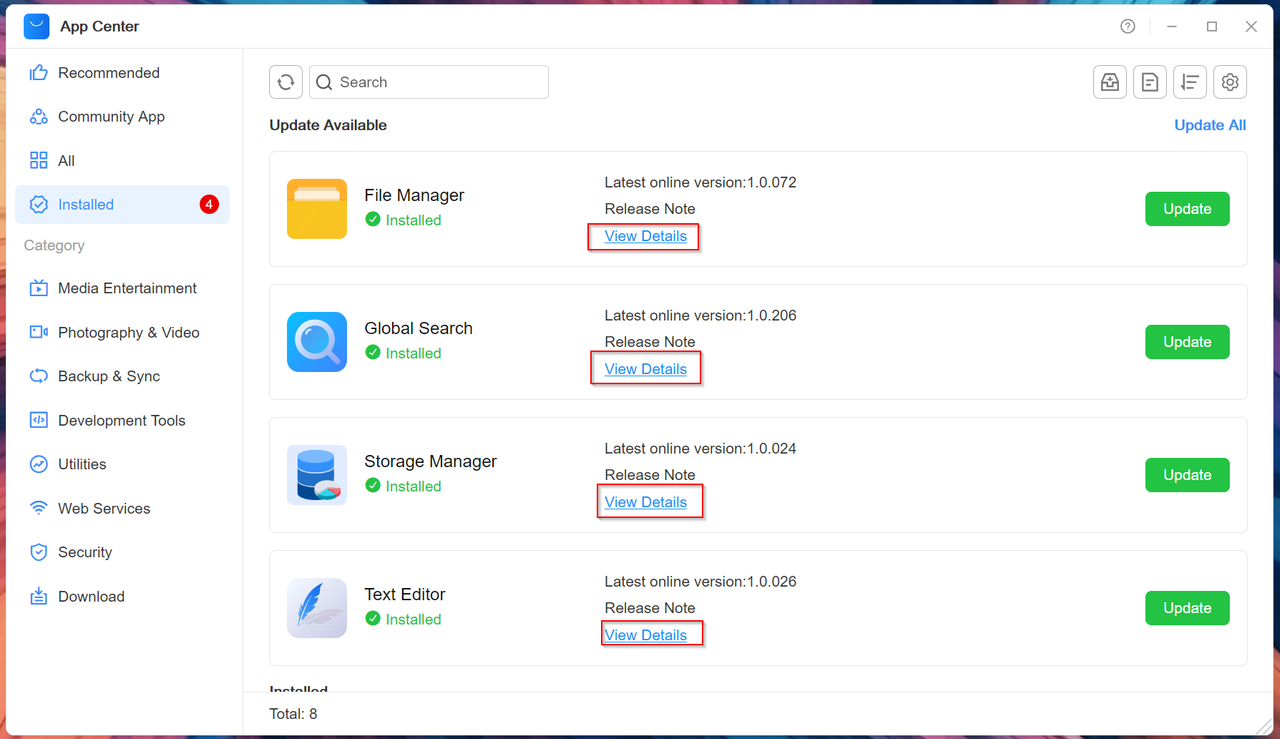The width and height of the screenshot is (1280, 739).
Task: Update the File Manager app
Action: [1187, 209]
